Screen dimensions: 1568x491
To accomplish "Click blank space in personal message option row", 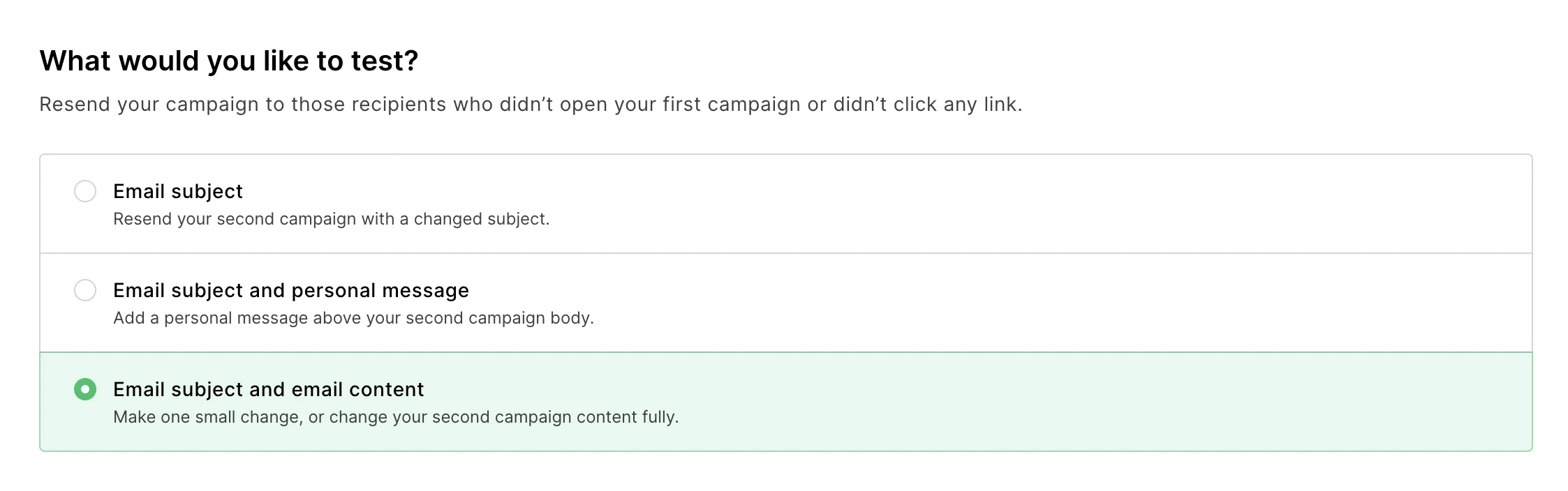I will click(x=977, y=303).
